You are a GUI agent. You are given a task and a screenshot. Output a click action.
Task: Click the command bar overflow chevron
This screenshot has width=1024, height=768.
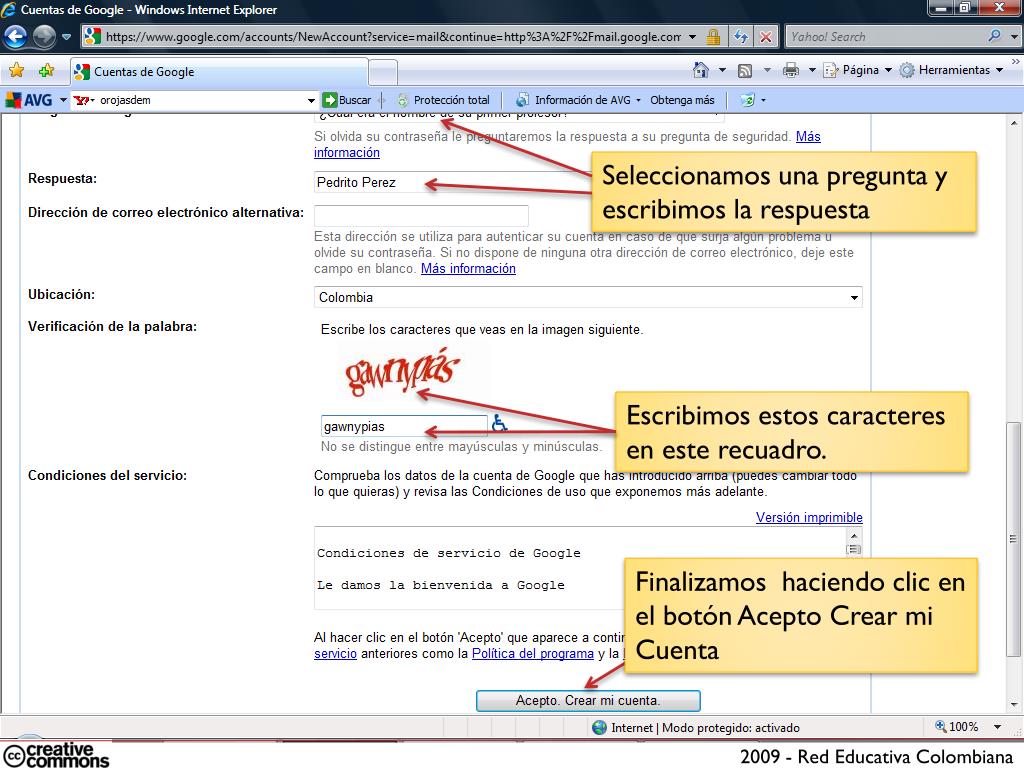[x=1016, y=62]
